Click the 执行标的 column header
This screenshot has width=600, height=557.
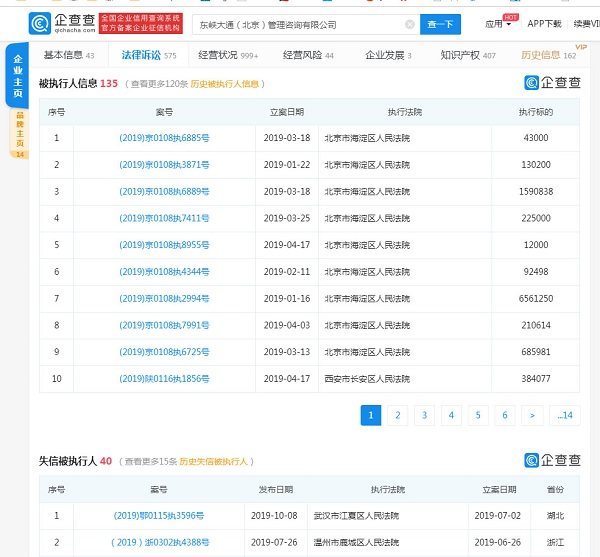pos(536,112)
